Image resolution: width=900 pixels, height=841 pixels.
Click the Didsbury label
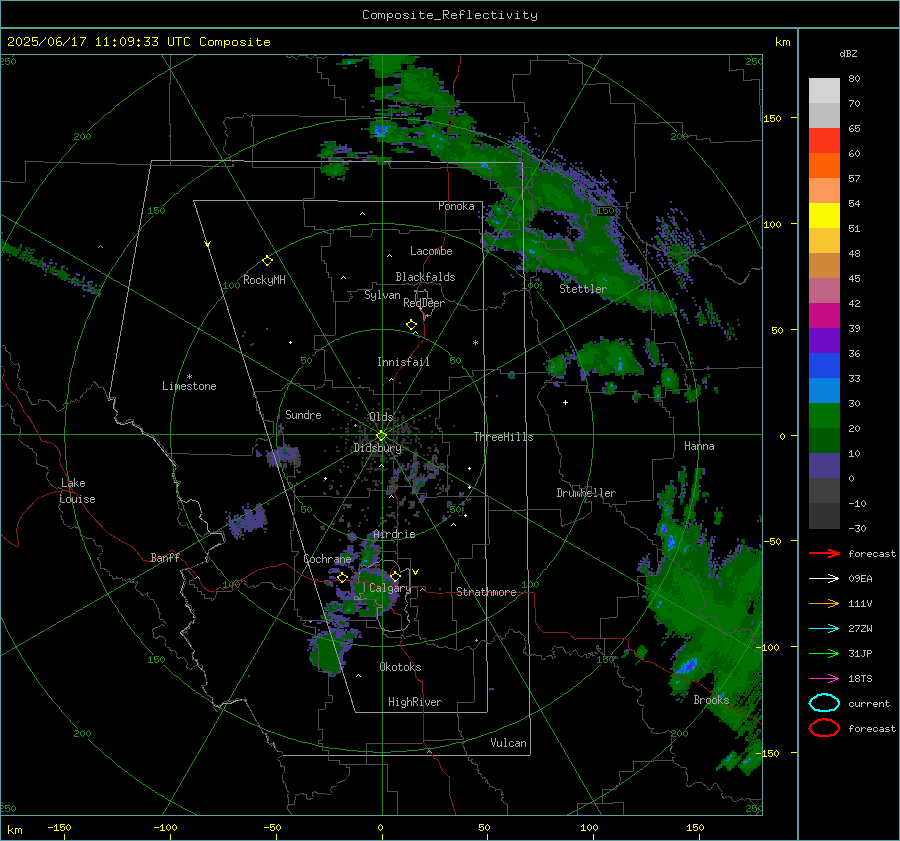pos(377,448)
